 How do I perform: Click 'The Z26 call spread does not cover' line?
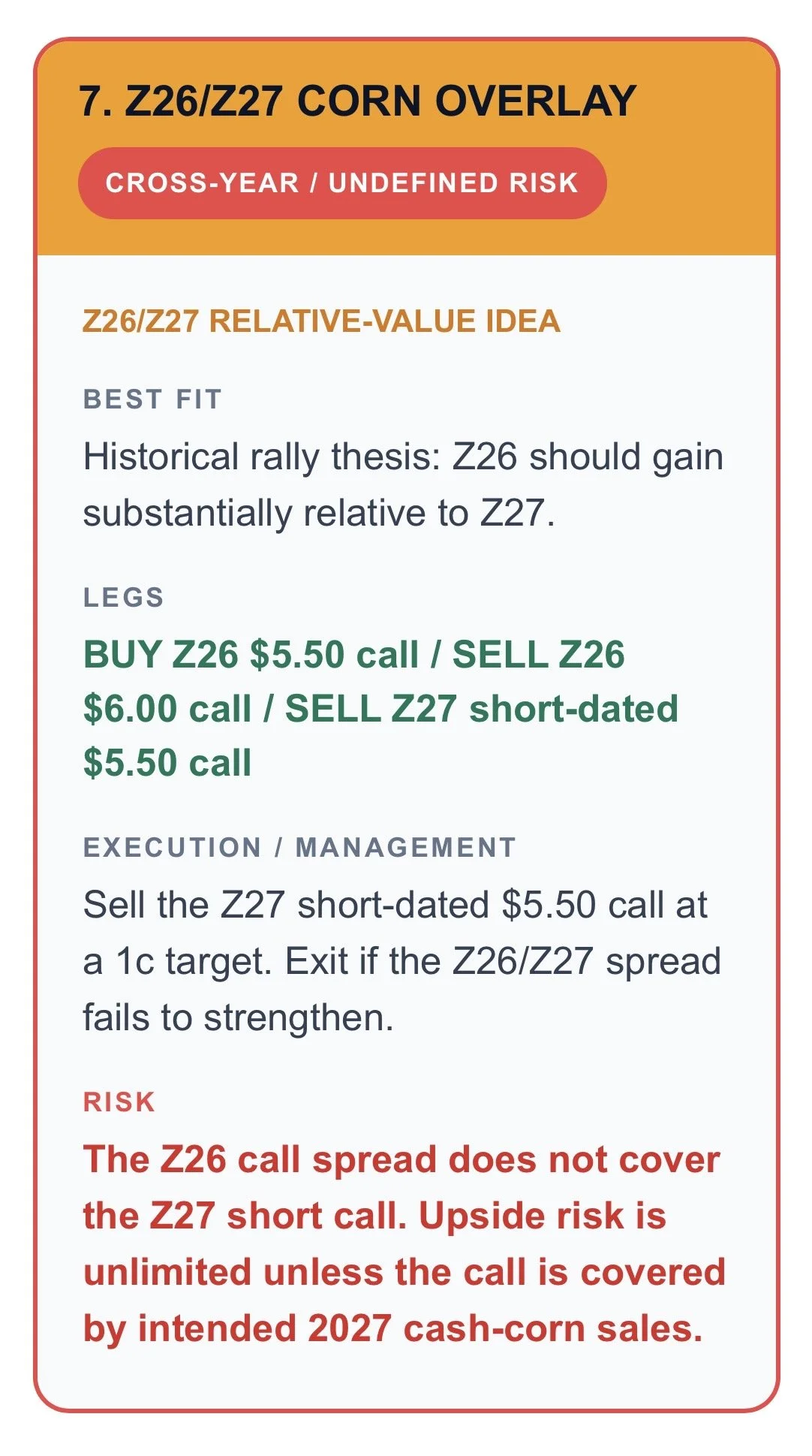pos(401,1159)
